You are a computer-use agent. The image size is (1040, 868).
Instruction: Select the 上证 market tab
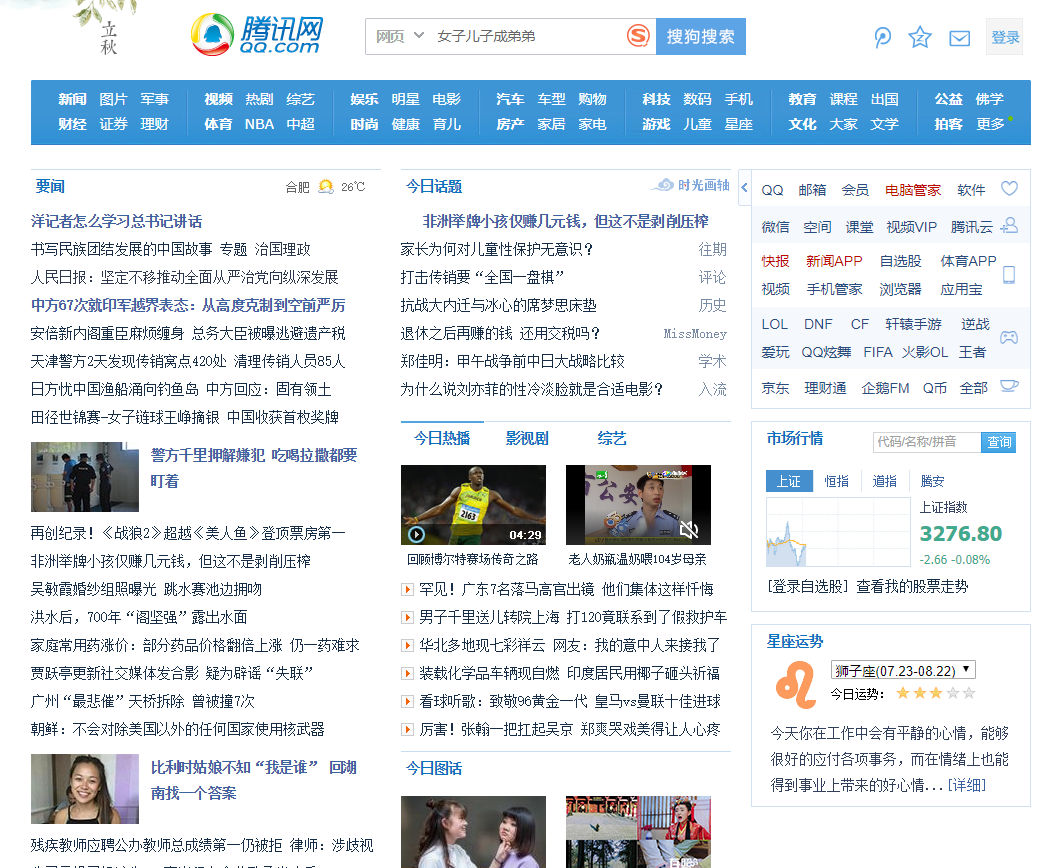point(789,481)
